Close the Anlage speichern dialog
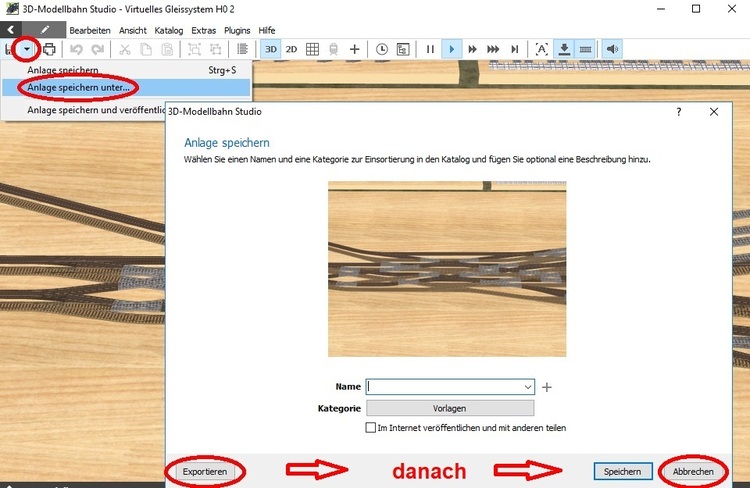The height and width of the screenshot is (488, 750). point(714,111)
